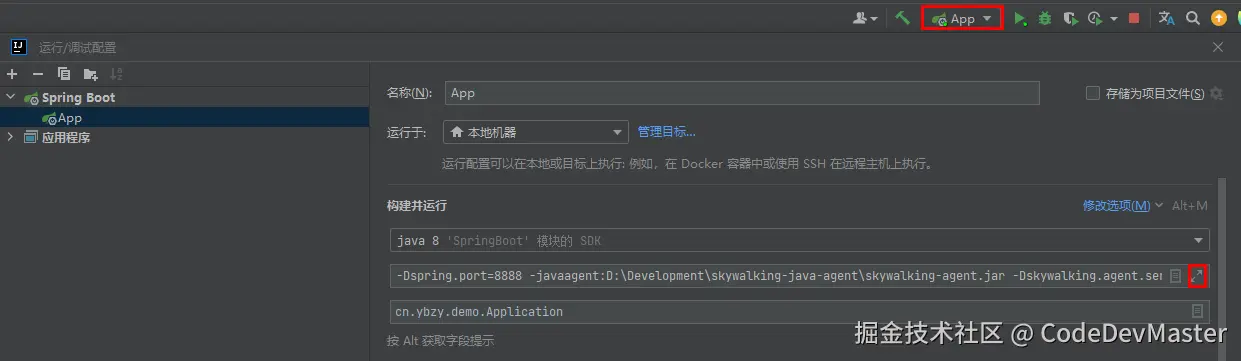This screenshot has width=1241, height=361.
Task: Start debugging with the green bug icon
Action: pyautogui.click(x=1045, y=18)
